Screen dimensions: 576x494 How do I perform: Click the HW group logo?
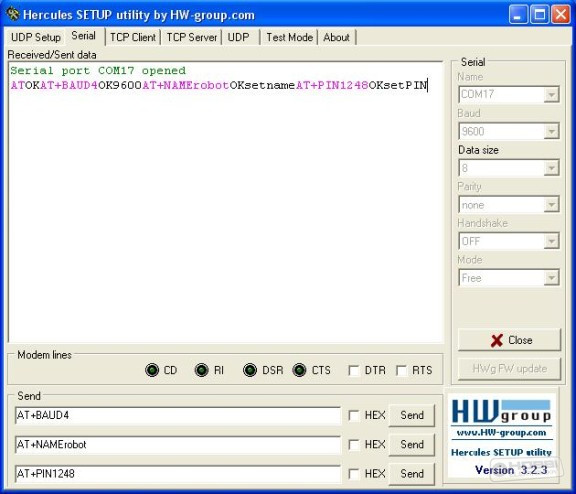point(501,411)
